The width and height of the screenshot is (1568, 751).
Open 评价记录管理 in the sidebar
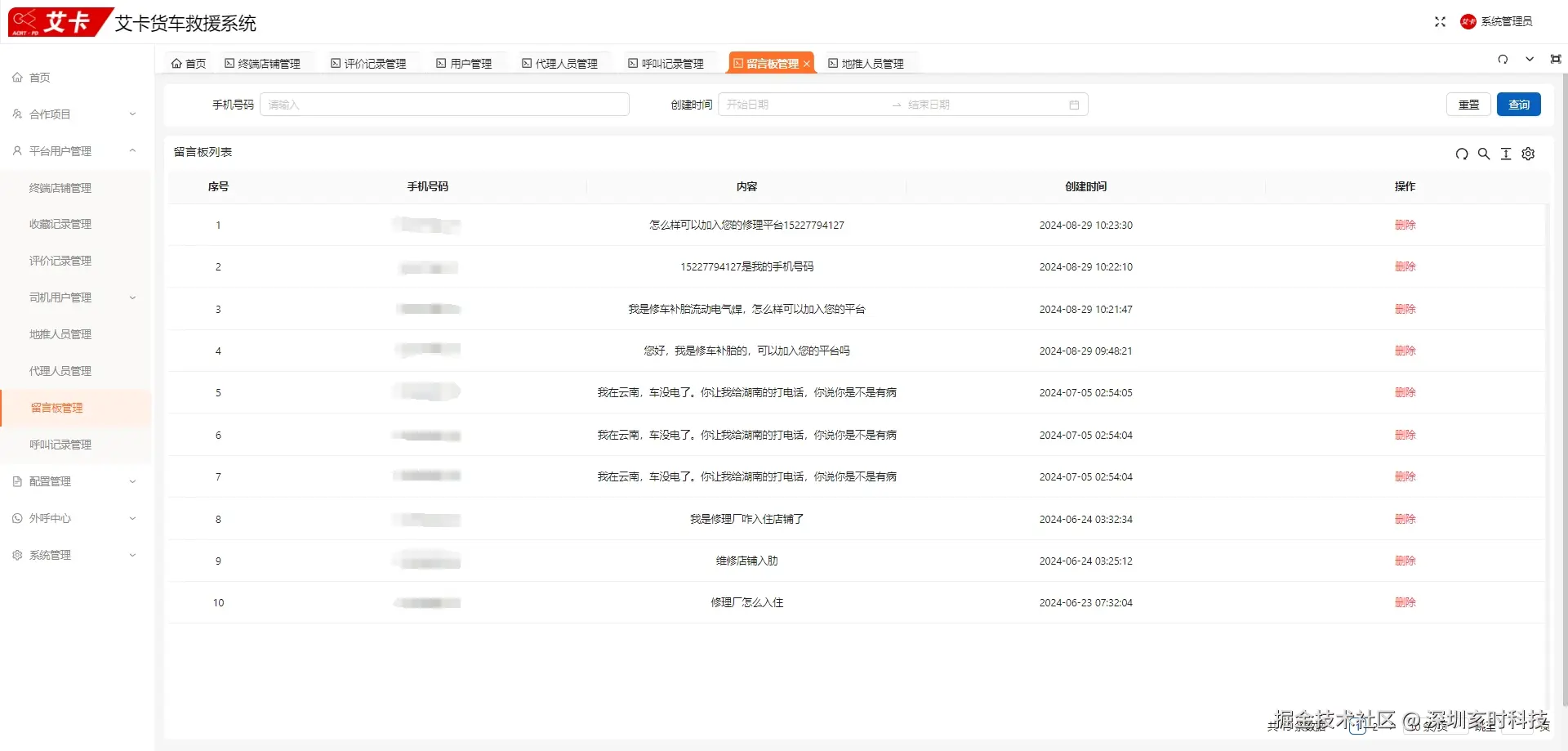pos(60,262)
